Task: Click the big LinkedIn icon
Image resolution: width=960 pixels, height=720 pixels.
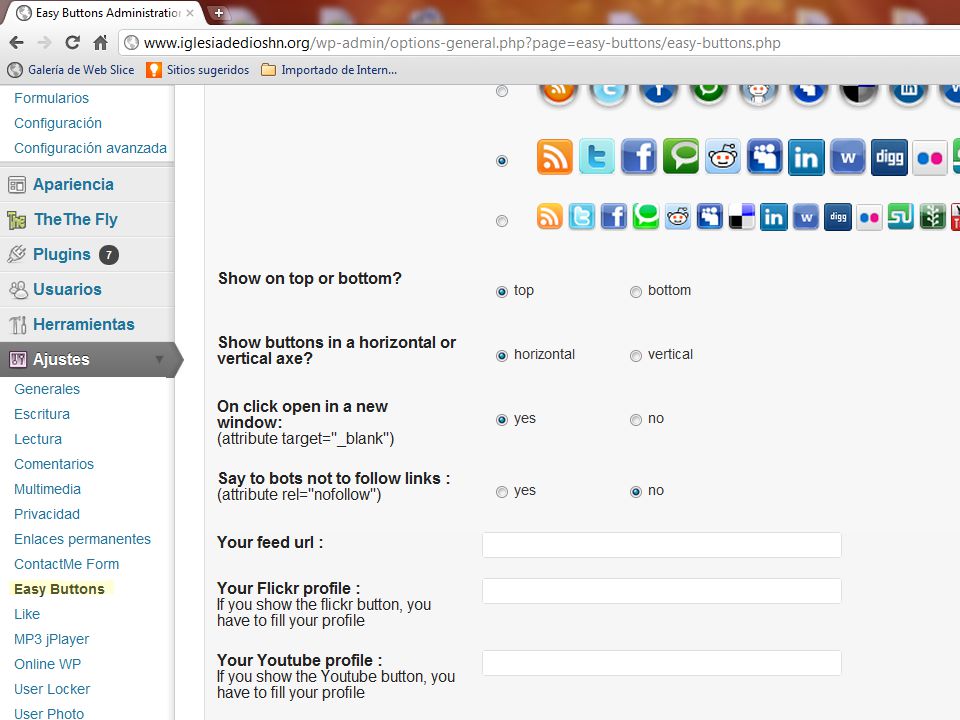Action: 806,157
